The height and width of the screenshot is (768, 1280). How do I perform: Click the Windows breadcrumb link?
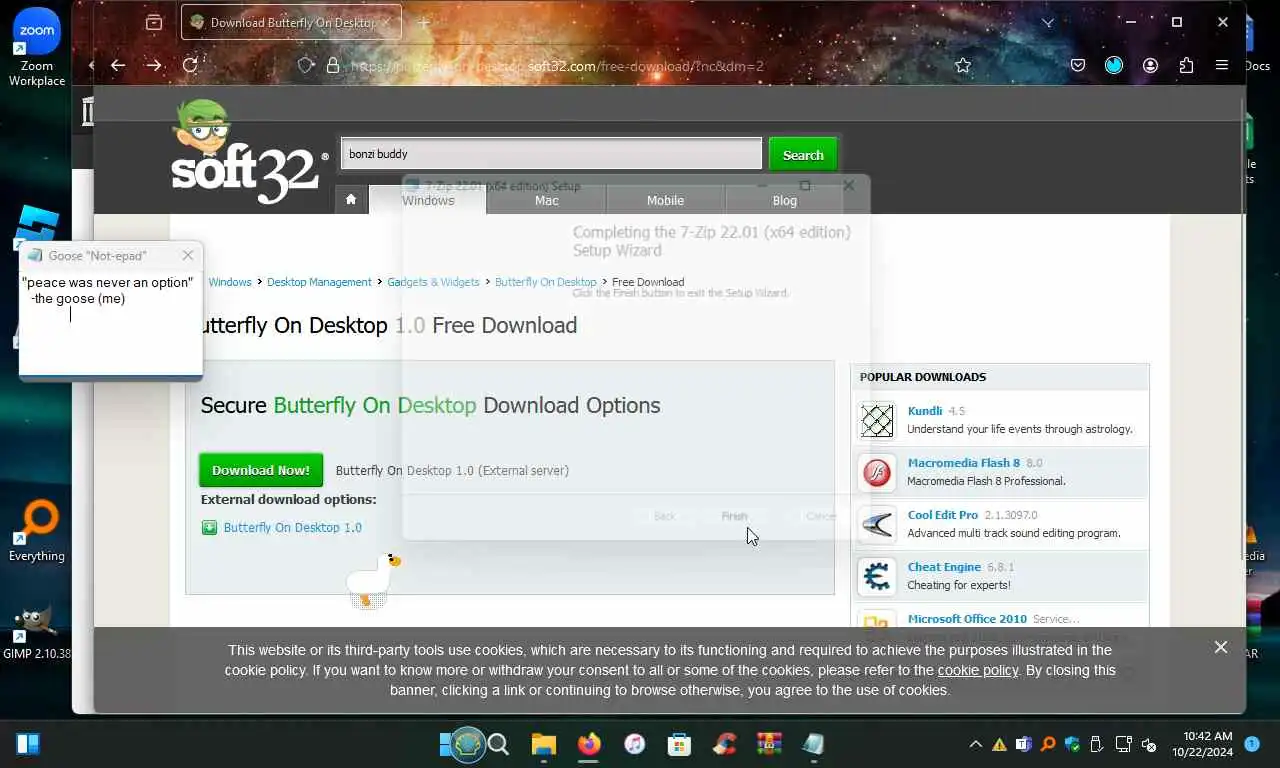point(230,282)
